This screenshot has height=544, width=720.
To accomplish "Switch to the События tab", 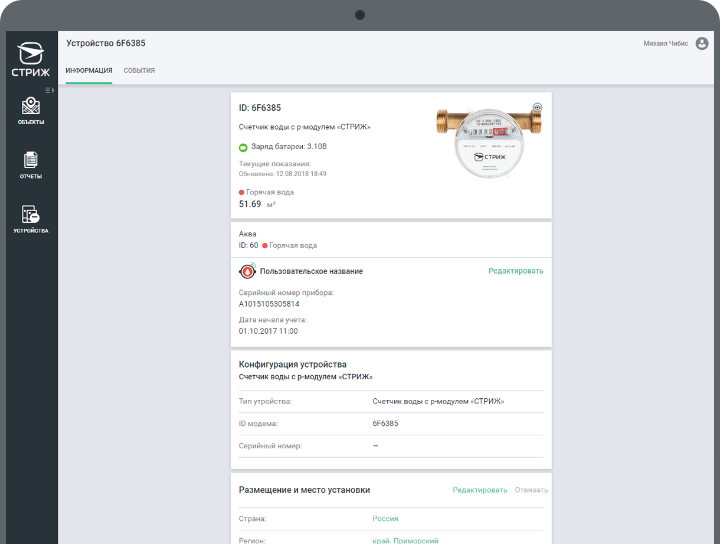I will click(x=139, y=71).
